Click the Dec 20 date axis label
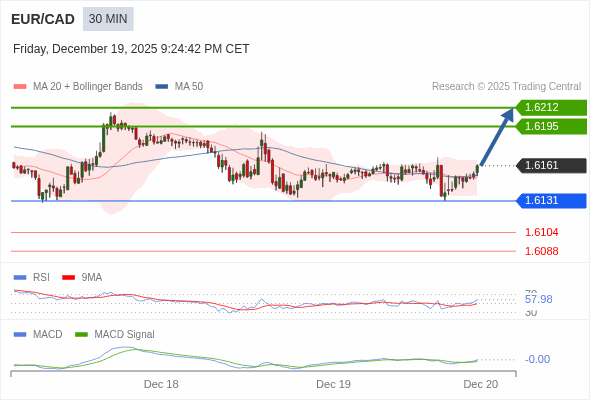 coord(481,384)
